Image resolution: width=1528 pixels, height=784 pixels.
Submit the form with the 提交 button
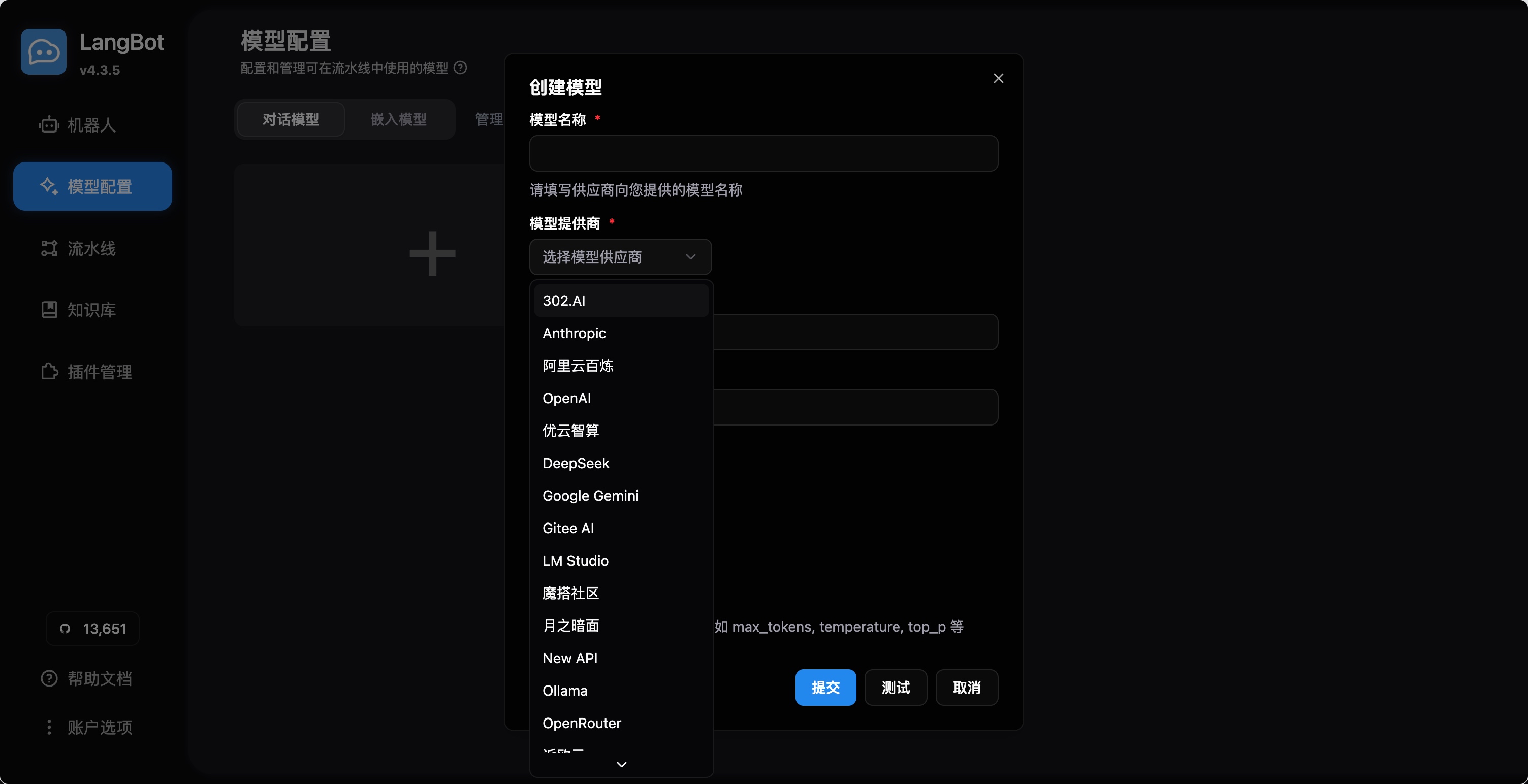coord(825,688)
